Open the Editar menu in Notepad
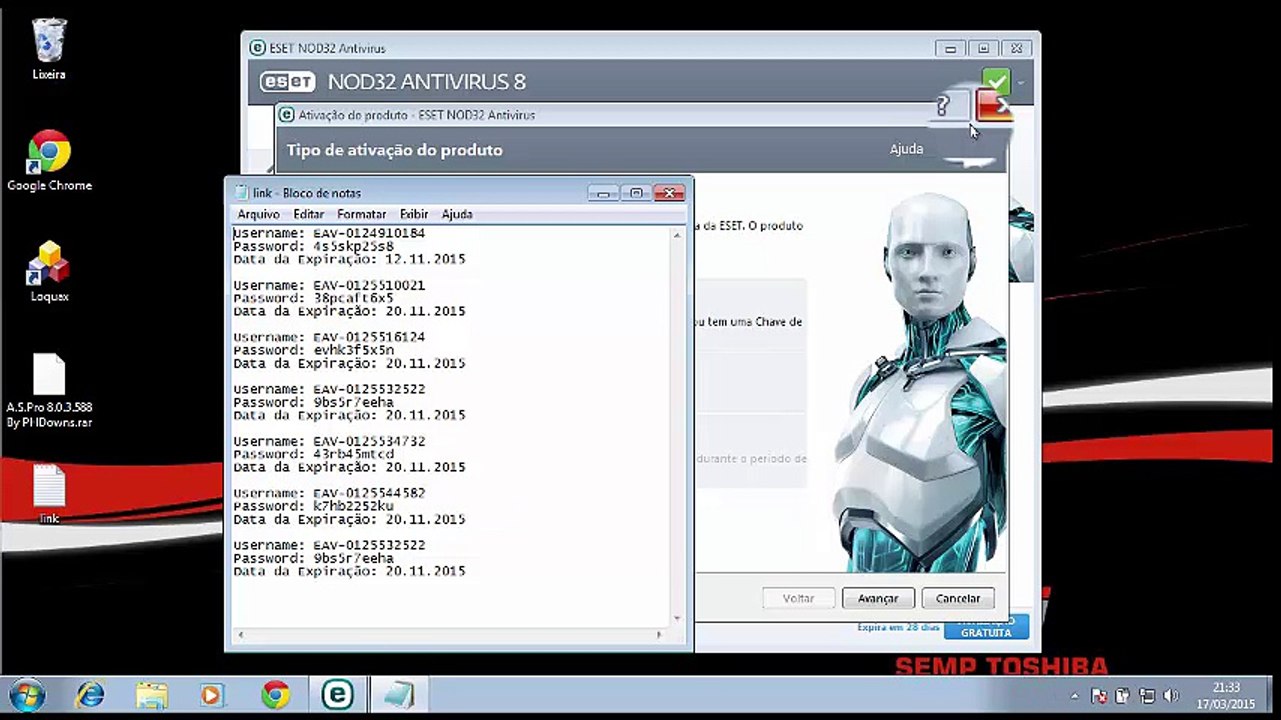This screenshot has height=720, width=1281. [308, 214]
